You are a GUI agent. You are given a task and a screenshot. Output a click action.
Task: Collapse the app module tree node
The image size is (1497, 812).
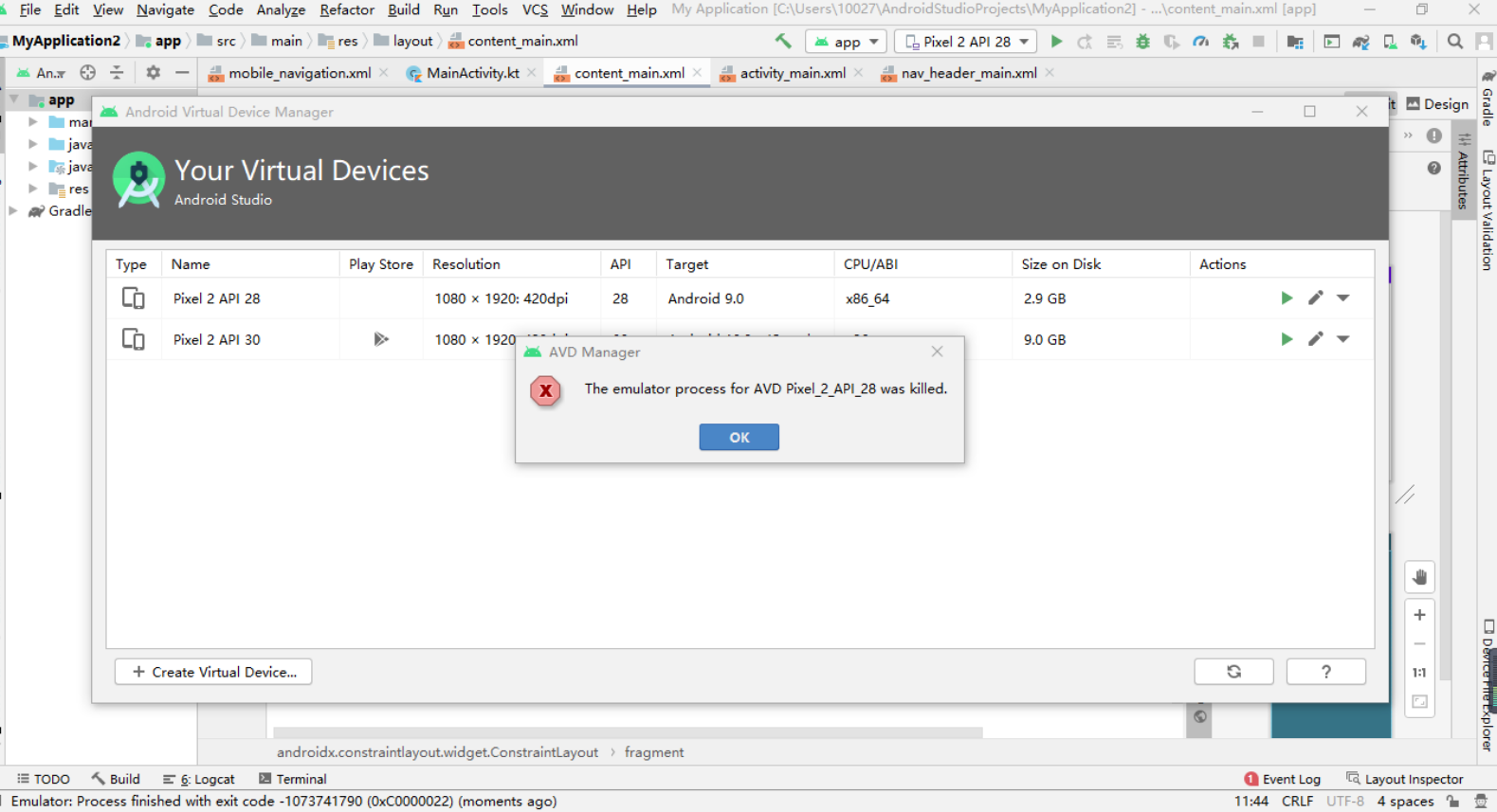click(14, 99)
